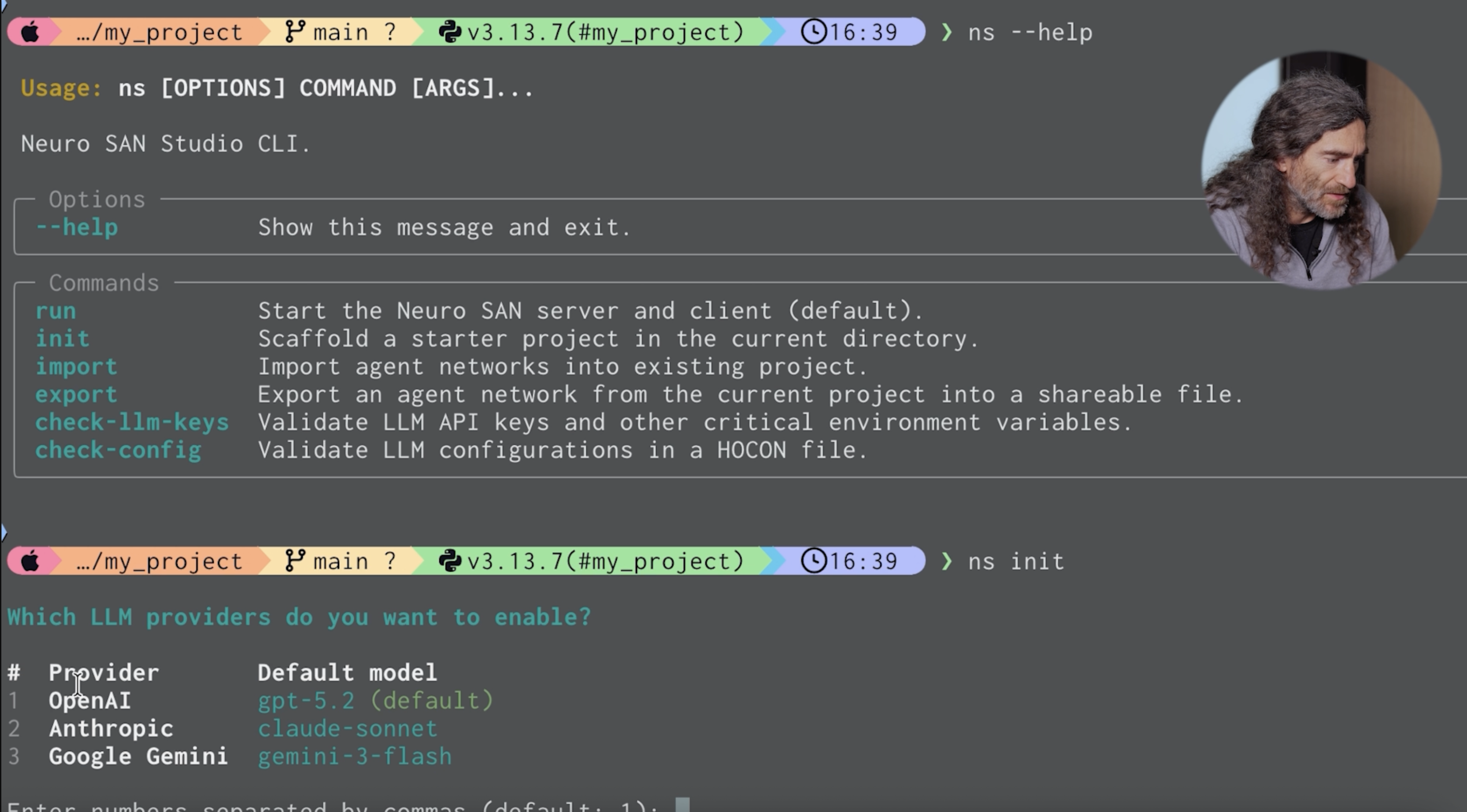This screenshot has height=812, width=1467.
Task: Click the 'Usage:' label
Action: tap(62, 88)
